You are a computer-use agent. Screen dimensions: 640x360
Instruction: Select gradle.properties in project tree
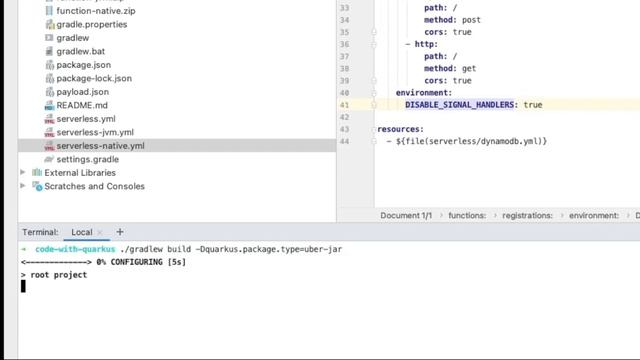[x=92, y=24]
